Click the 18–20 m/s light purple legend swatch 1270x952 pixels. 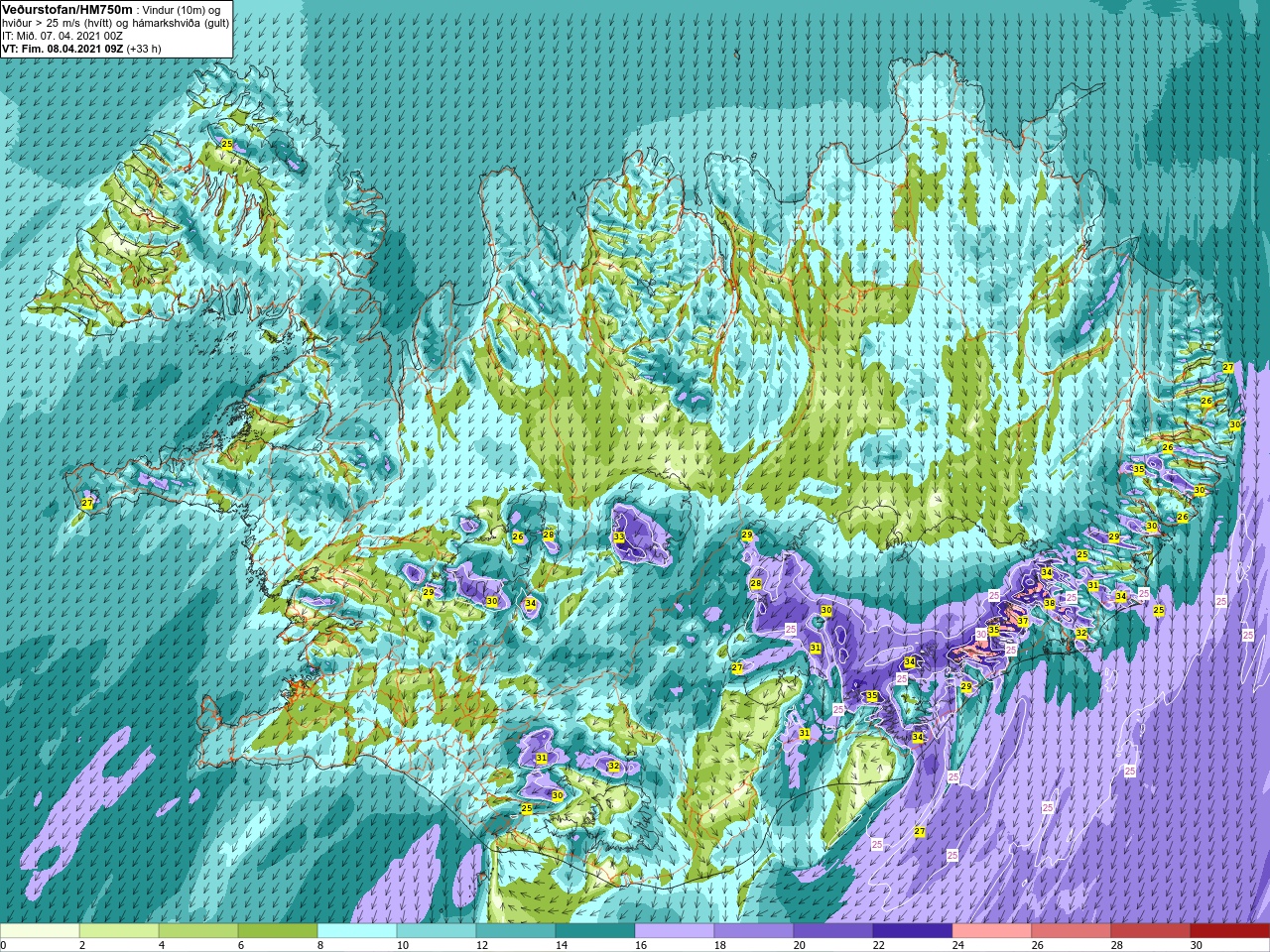coord(754,931)
